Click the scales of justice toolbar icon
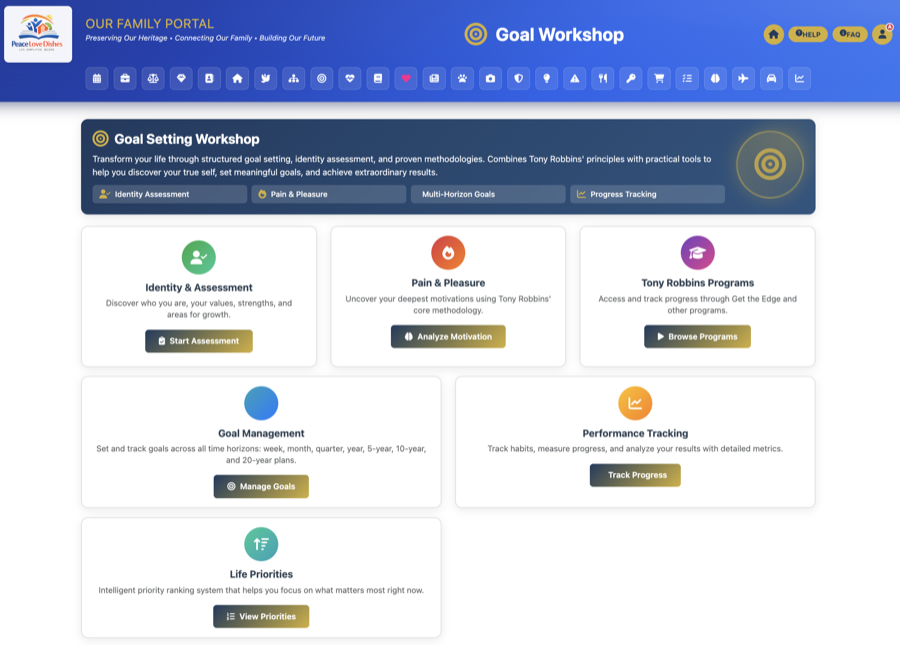This screenshot has width=900, height=645. [152, 79]
